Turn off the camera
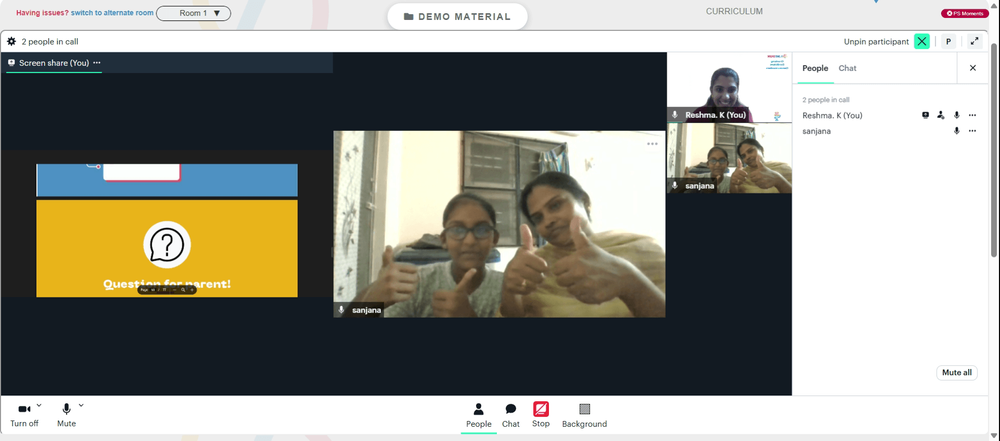The height and width of the screenshot is (441, 1000). click(24, 415)
